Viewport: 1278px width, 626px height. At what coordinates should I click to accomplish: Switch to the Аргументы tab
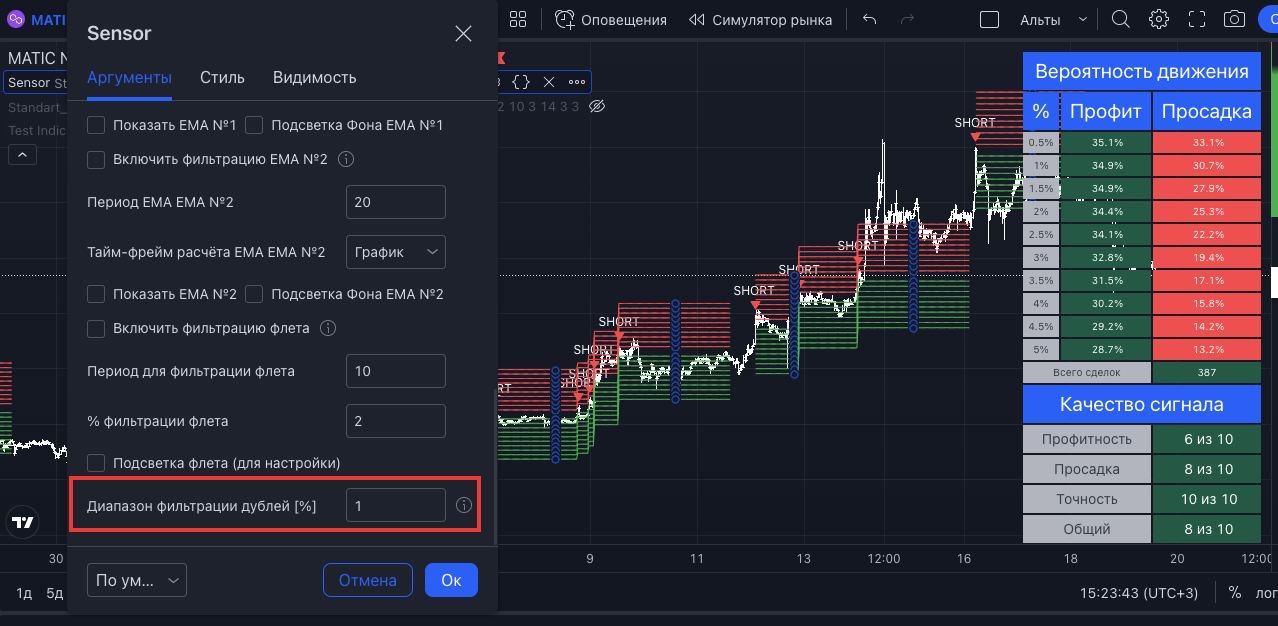pos(129,77)
